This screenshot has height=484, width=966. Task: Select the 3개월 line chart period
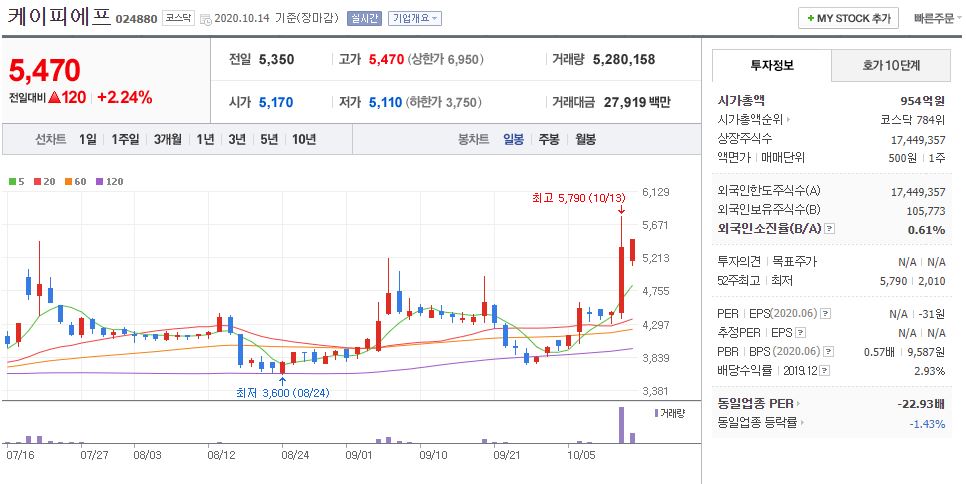click(x=168, y=139)
